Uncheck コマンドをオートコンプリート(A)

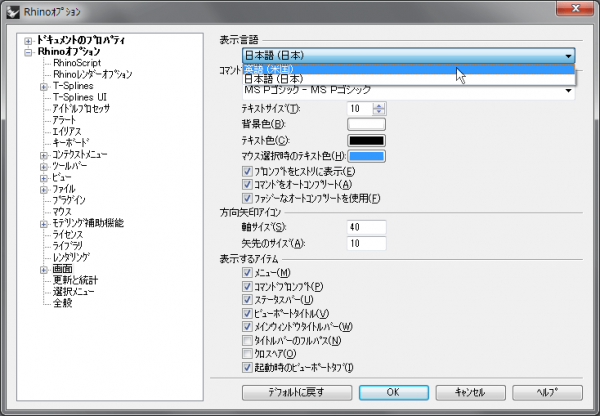[247, 185]
